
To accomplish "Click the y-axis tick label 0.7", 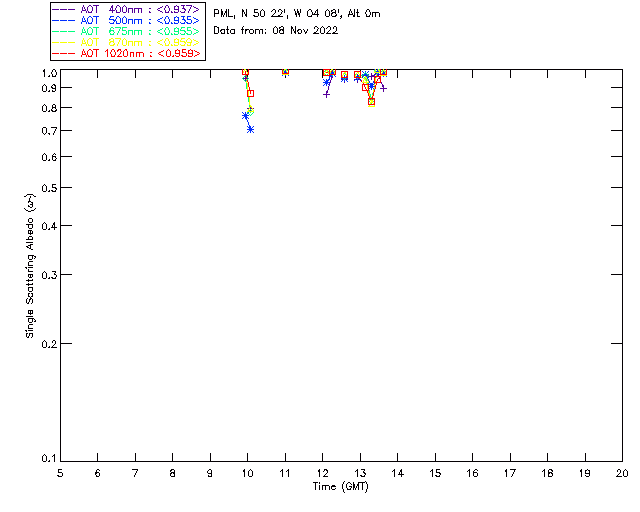I will tap(49, 131).
